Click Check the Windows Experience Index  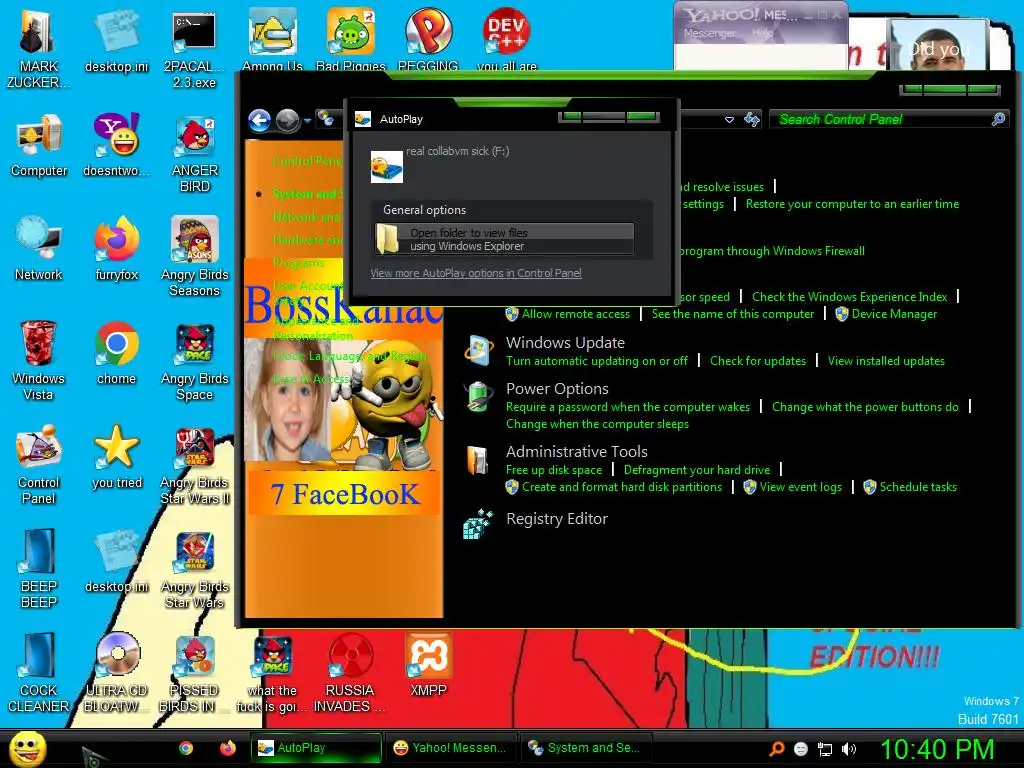[849, 296]
